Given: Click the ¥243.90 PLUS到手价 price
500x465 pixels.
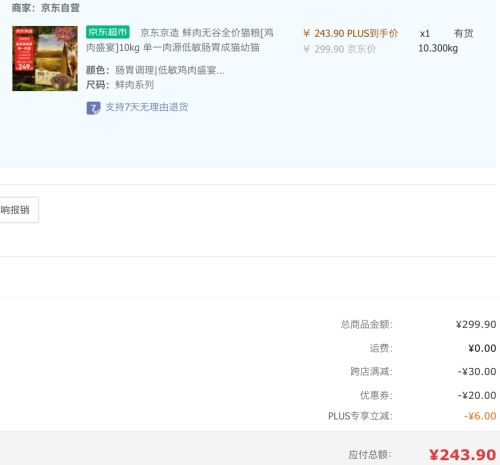Looking at the screenshot, I should [351, 33].
